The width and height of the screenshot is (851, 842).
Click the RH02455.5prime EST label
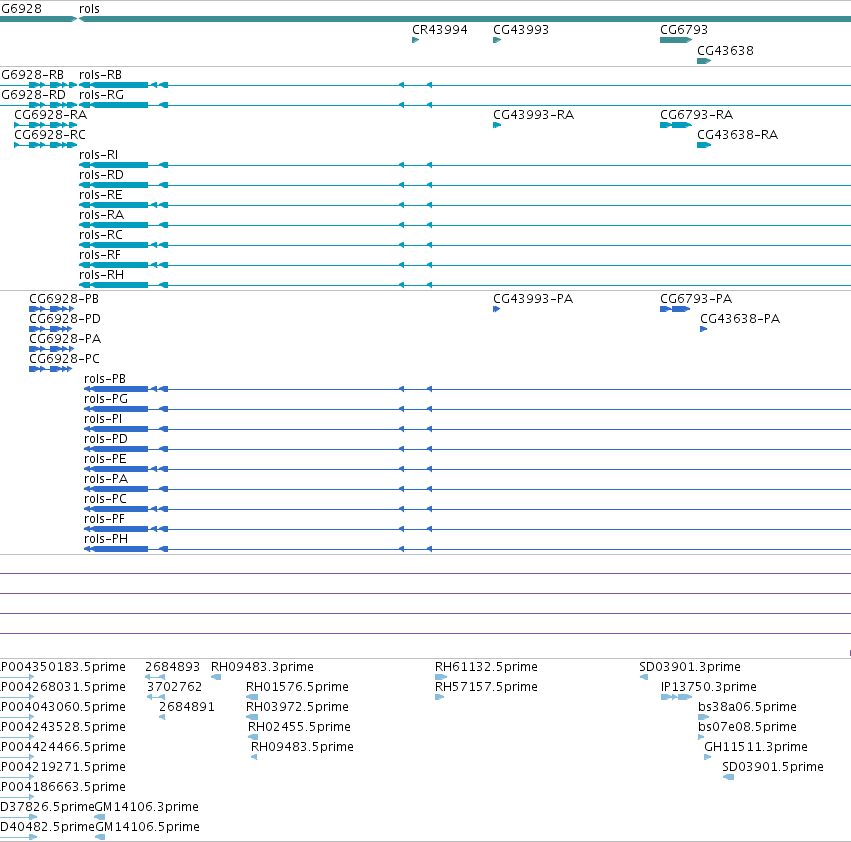coord(299,727)
